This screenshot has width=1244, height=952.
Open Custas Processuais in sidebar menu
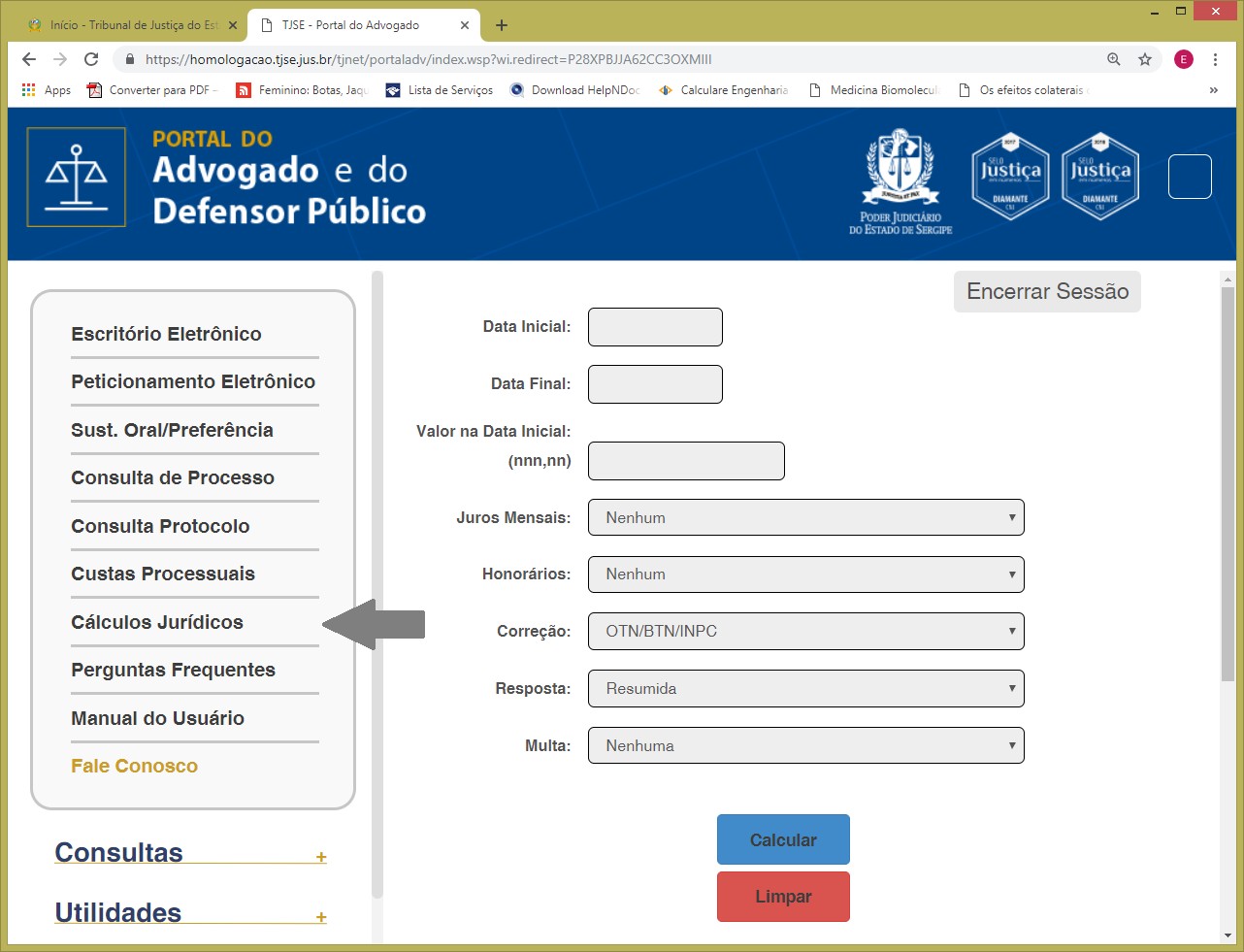163,574
